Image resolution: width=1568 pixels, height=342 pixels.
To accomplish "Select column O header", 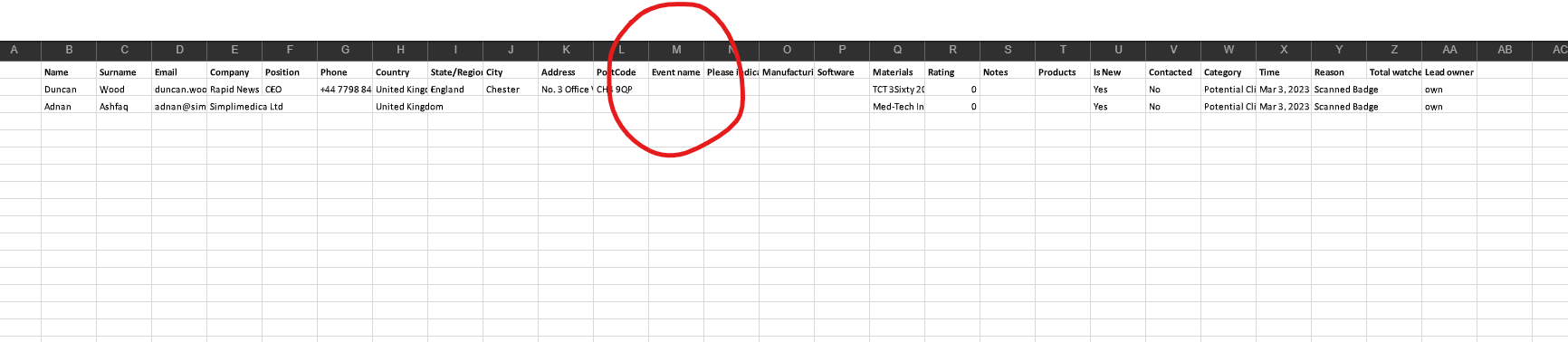I will pos(787,50).
